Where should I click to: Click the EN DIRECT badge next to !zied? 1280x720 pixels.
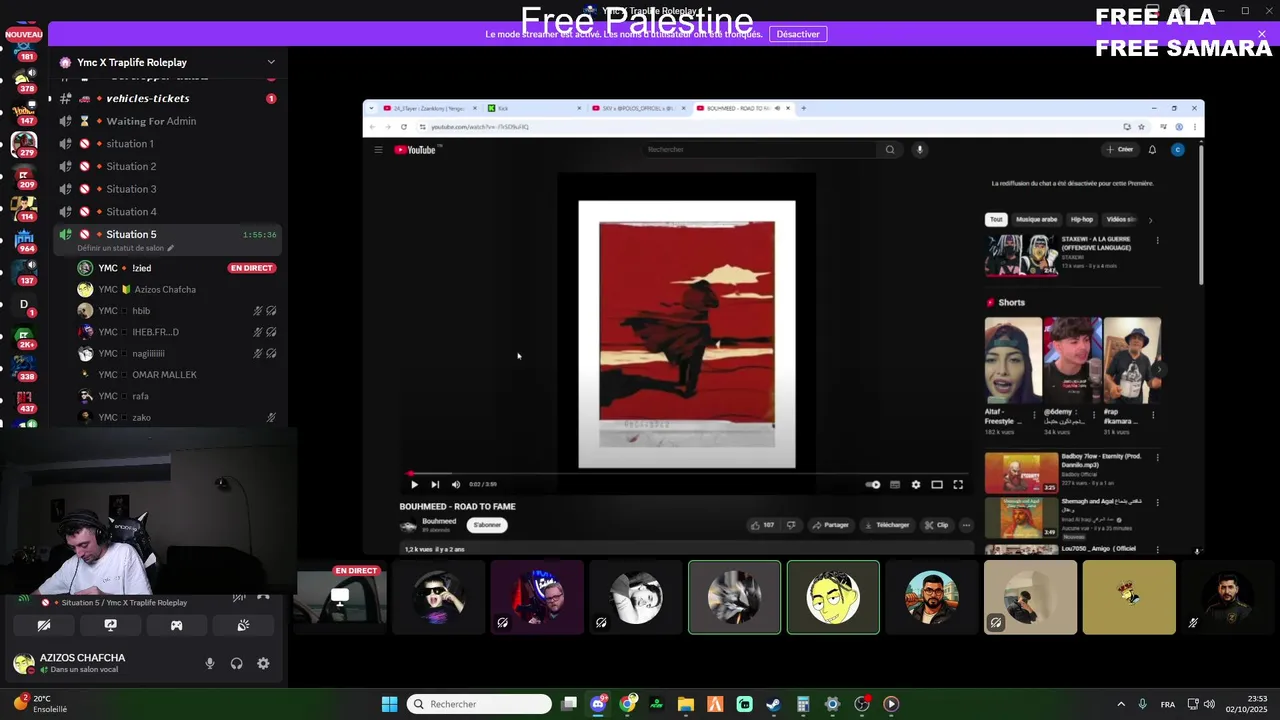click(252, 268)
